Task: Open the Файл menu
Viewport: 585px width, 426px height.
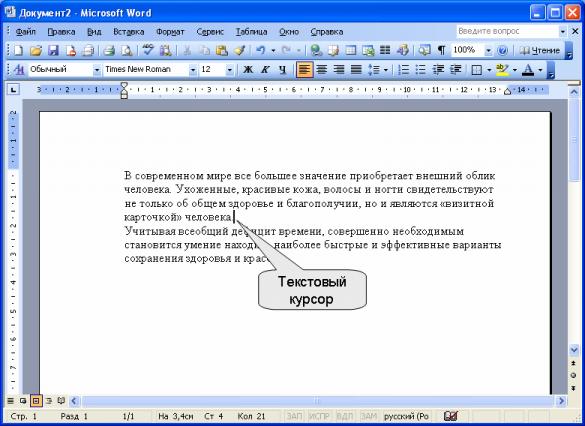Action: pyautogui.click(x=25, y=32)
